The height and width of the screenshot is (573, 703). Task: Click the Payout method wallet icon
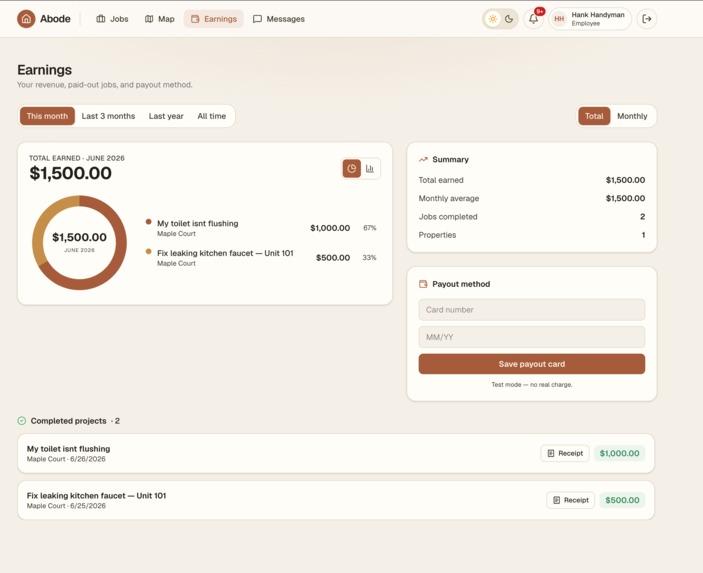tap(423, 284)
